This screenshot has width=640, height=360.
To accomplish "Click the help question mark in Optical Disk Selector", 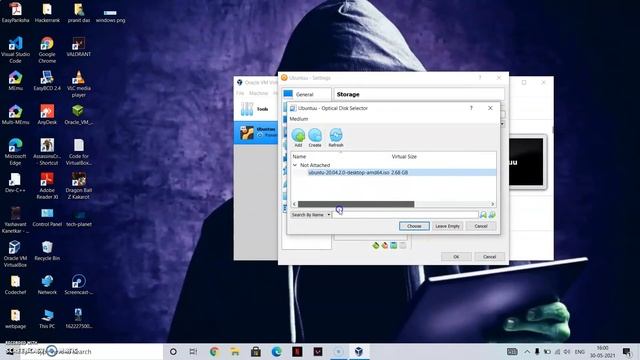I will 471,108.
